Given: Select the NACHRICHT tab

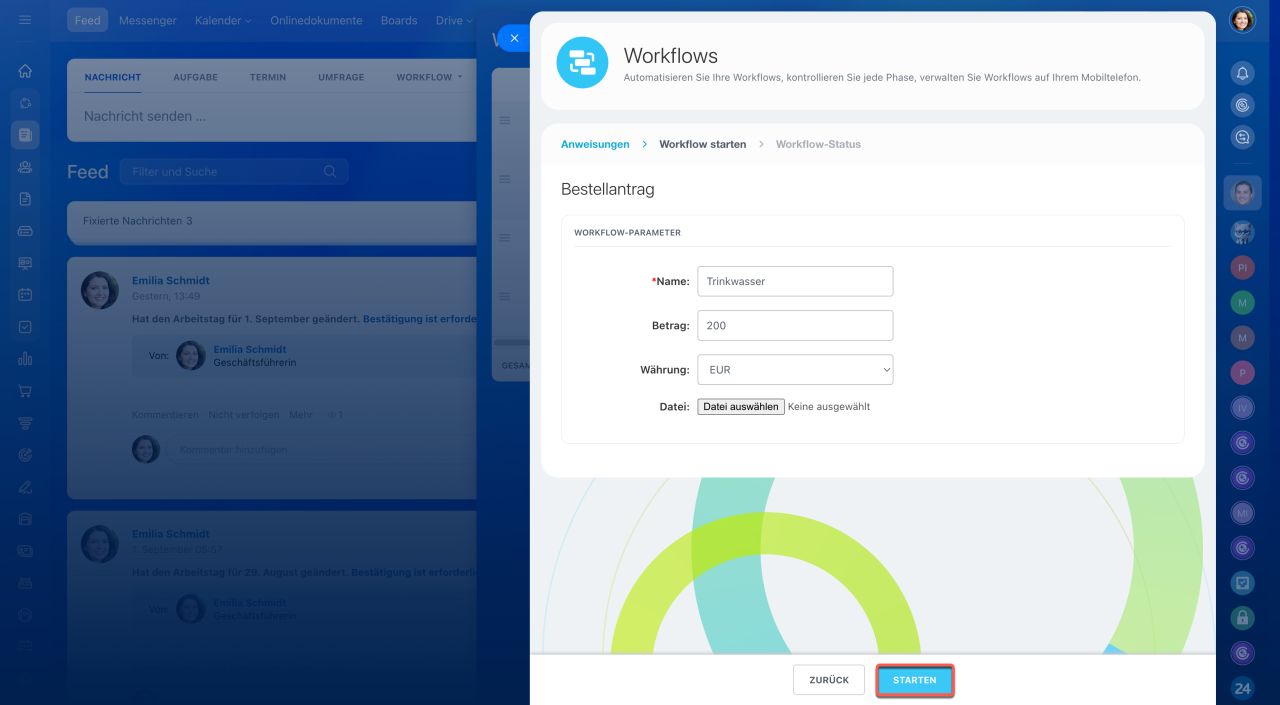Looking at the screenshot, I should tap(113, 77).
